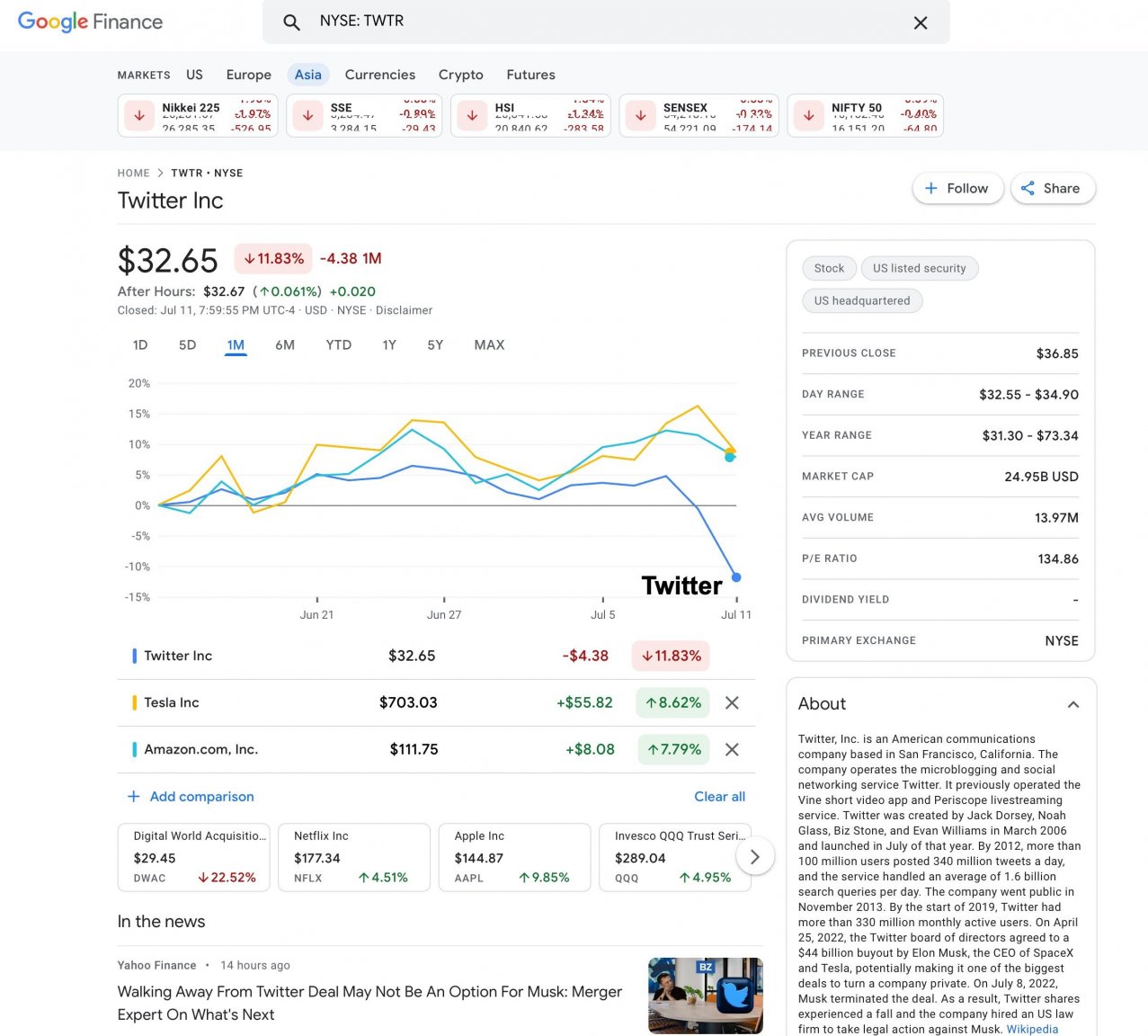Image resolution: width=1148 pixels, height=1036 pixels.
Task: Switch chart range to 5Y
Action: 435,344
